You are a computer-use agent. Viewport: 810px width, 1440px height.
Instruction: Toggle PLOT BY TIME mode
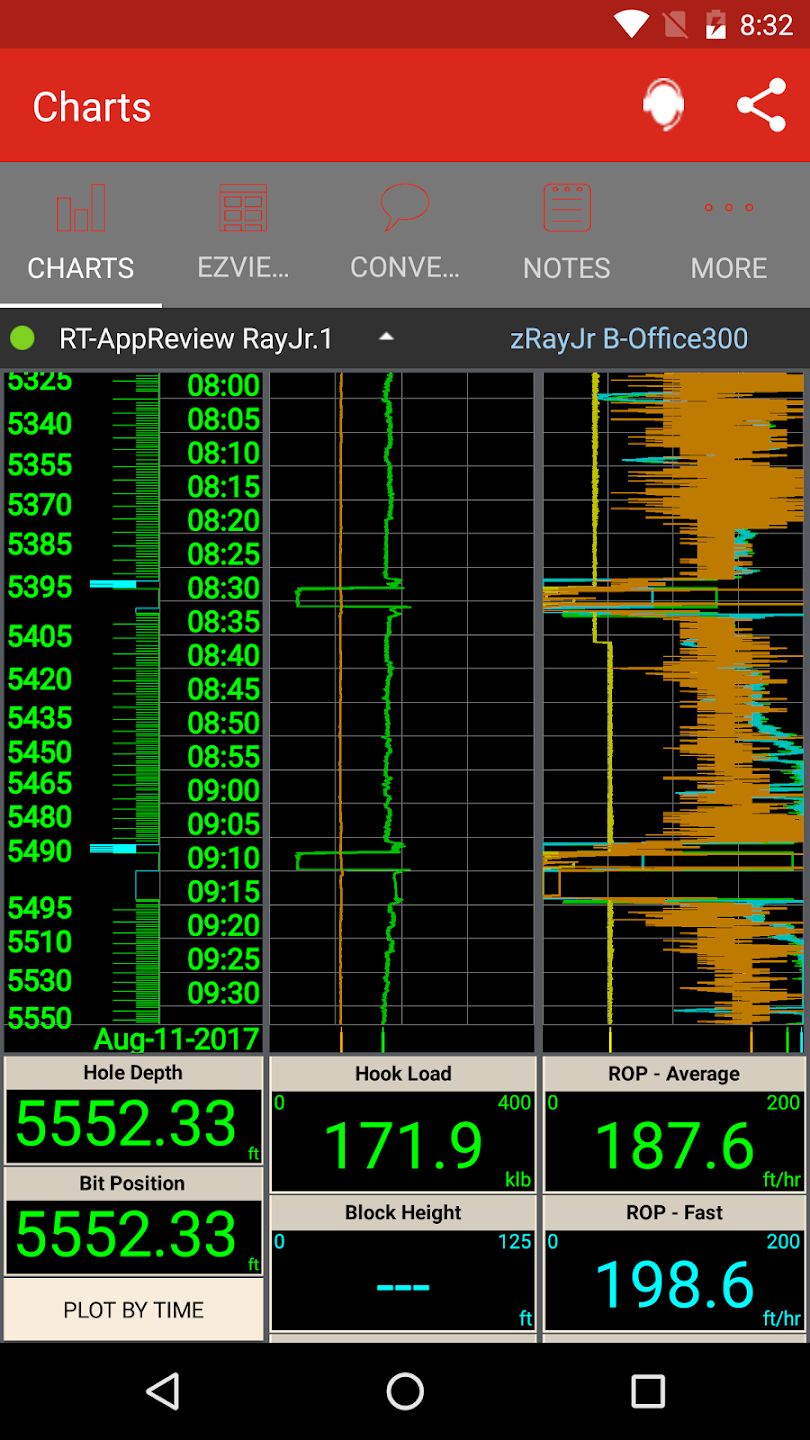[x=134, y=1310]
